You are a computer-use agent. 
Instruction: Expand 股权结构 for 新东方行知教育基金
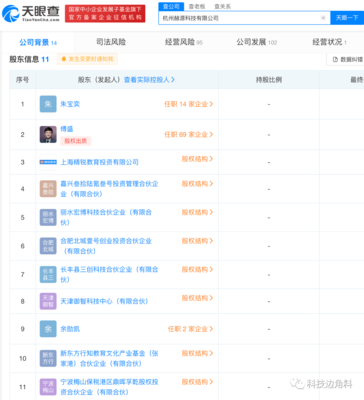tap(197, 353)
